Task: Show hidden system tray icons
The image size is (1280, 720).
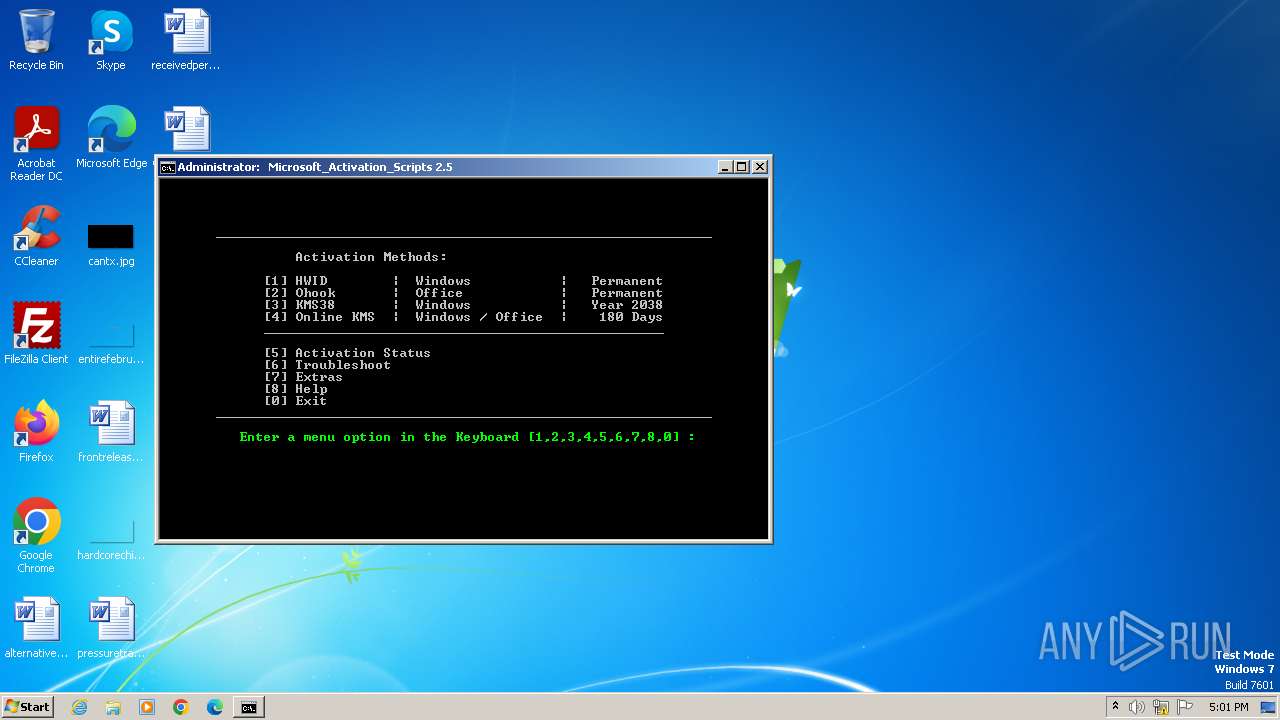Action: pos(1115,707)
